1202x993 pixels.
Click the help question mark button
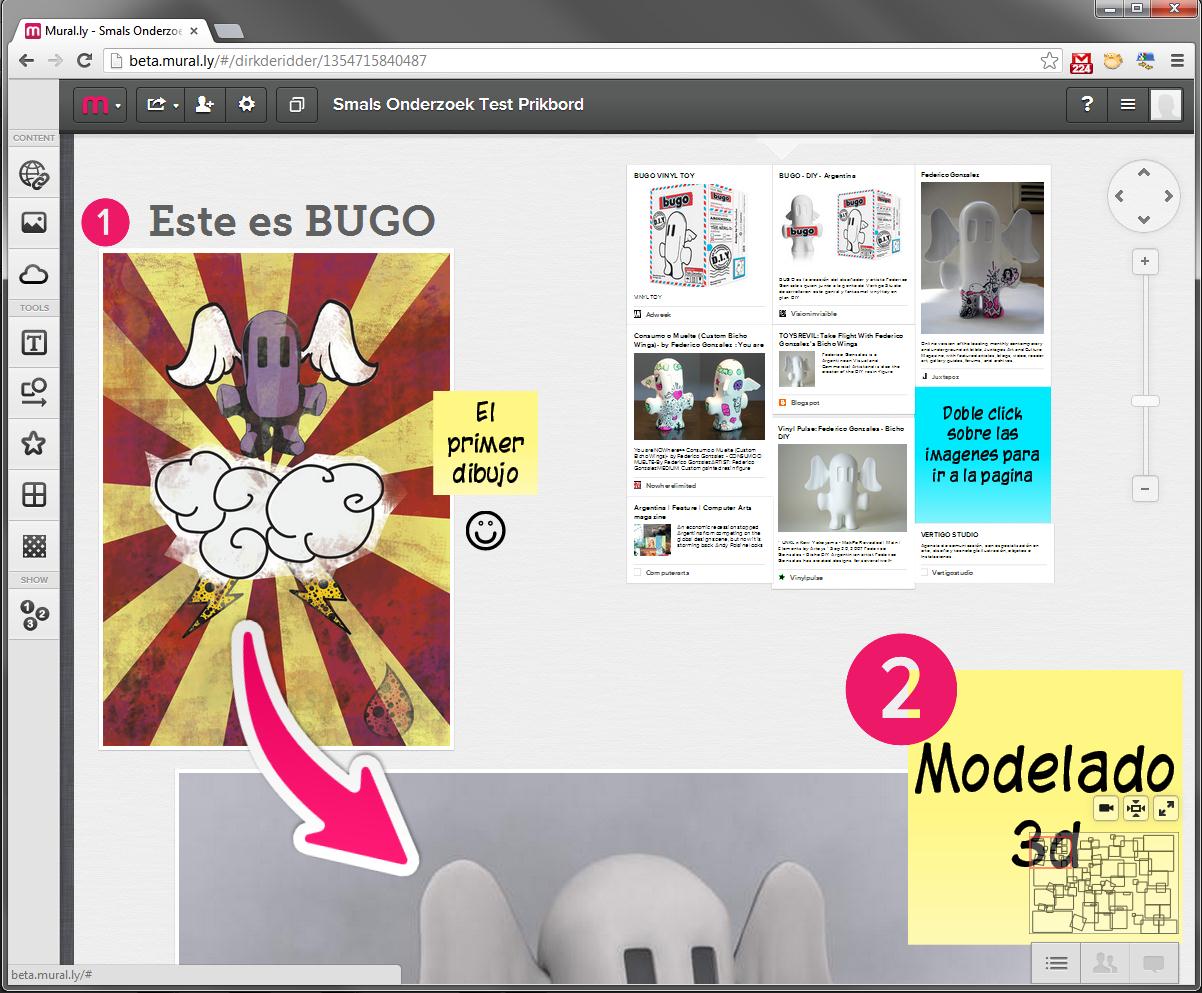pyautogui.click(x=1087, y=105)
